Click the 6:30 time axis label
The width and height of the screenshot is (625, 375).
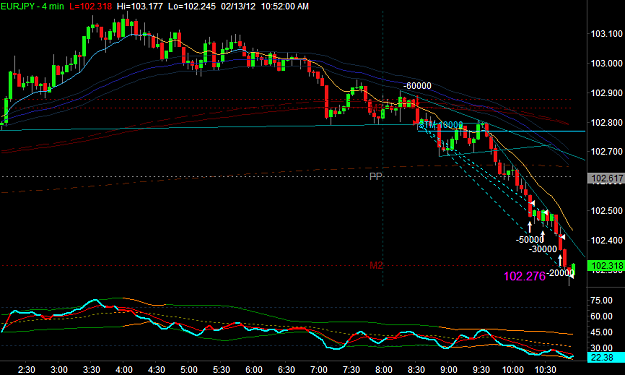(286, 370)
